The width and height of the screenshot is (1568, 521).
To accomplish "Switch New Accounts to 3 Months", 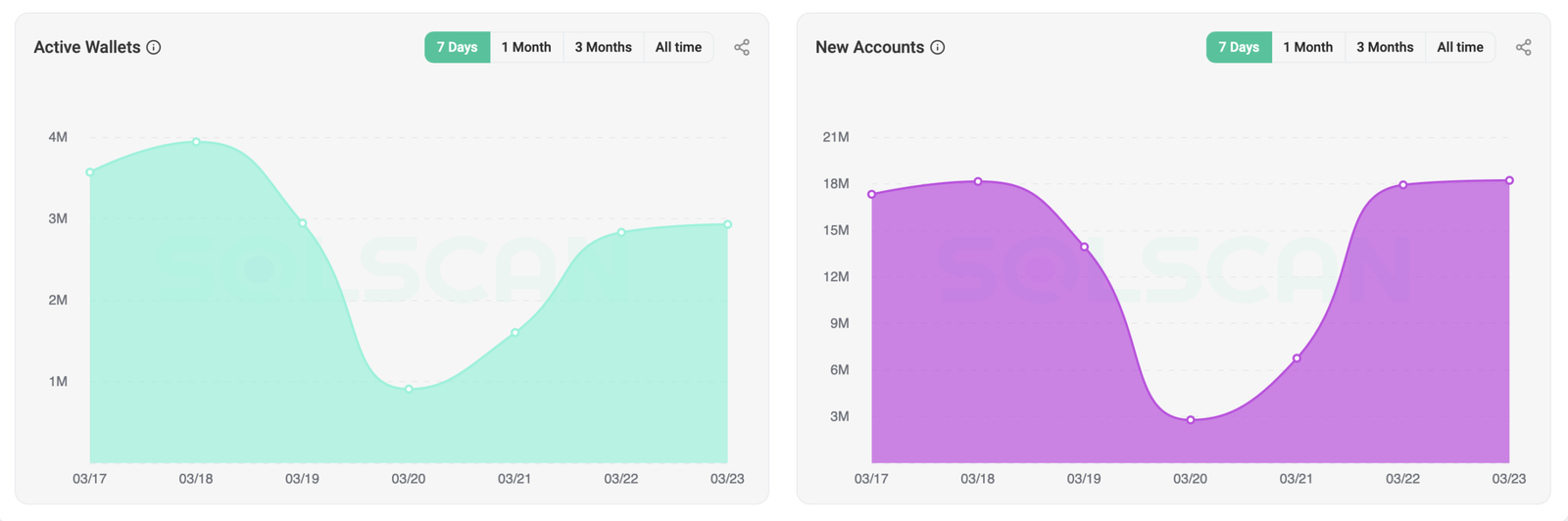I will tap(1385, 47).
